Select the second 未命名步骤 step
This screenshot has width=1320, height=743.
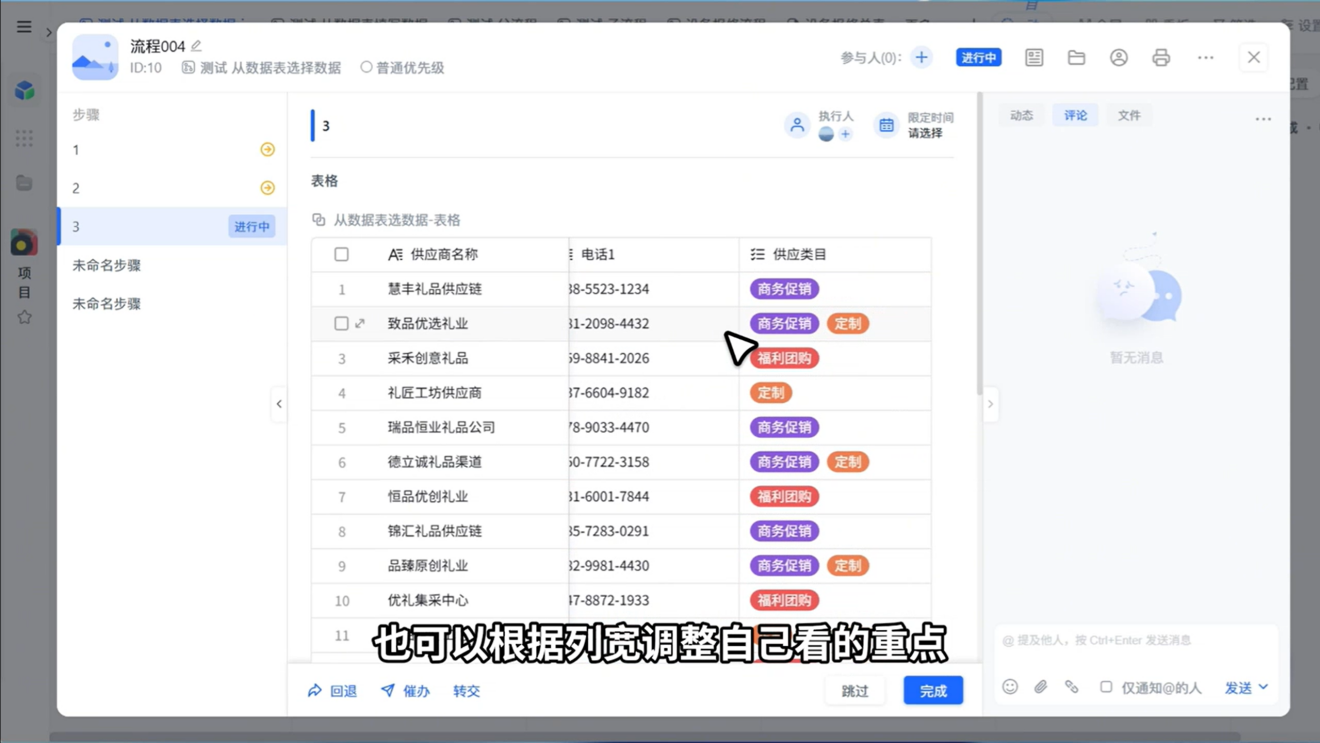point(172,304)
